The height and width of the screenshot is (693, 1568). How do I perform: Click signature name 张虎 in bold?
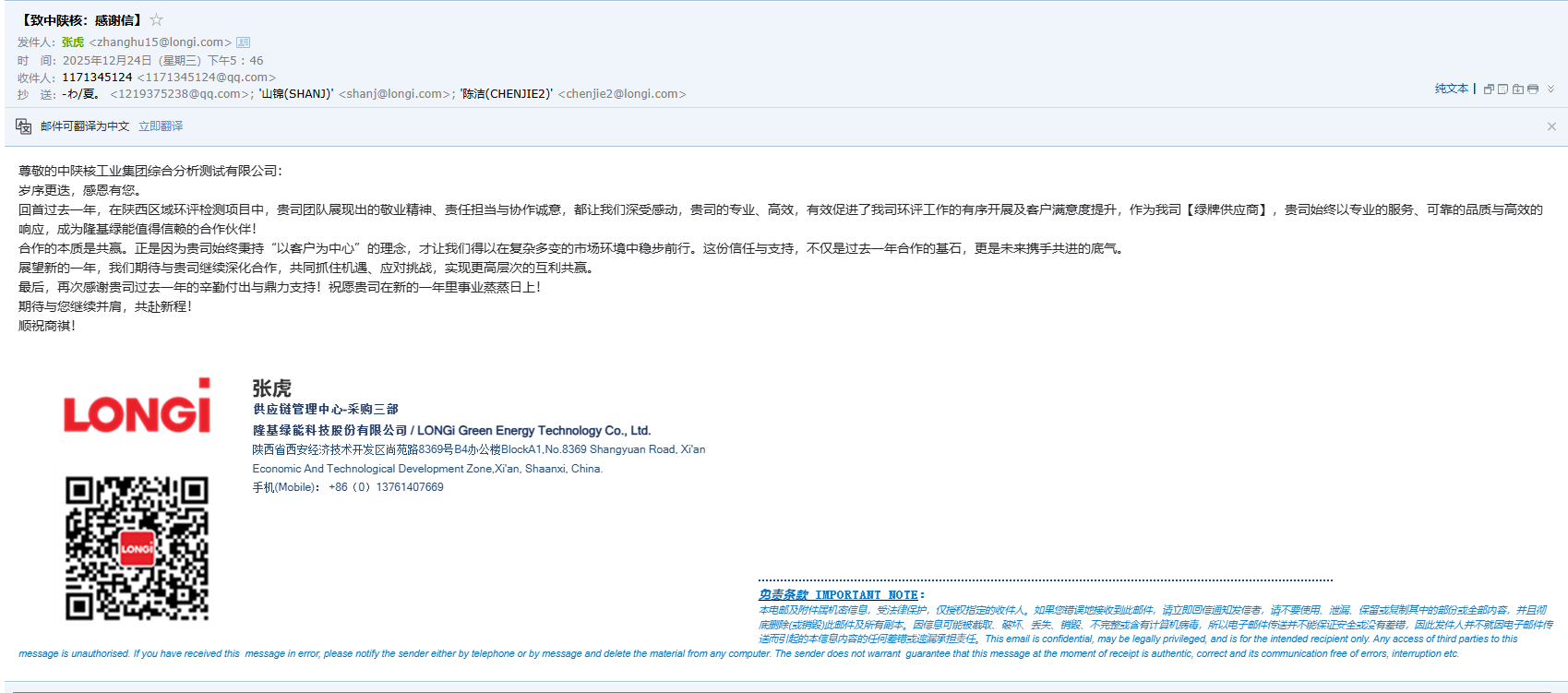coord(272,388)
